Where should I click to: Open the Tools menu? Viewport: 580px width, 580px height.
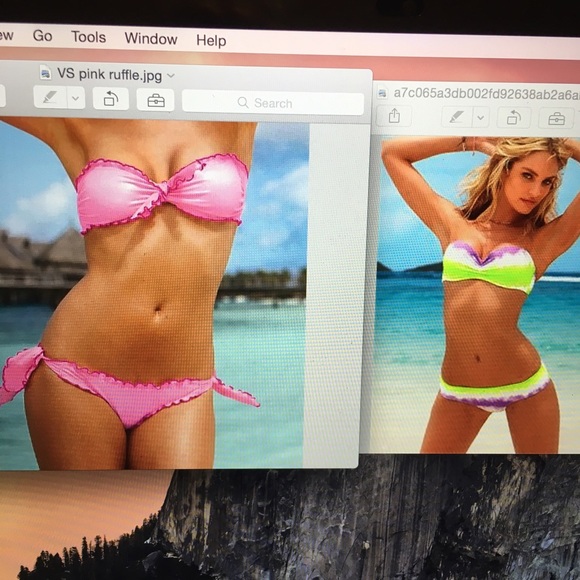click(x=88, y=37)
